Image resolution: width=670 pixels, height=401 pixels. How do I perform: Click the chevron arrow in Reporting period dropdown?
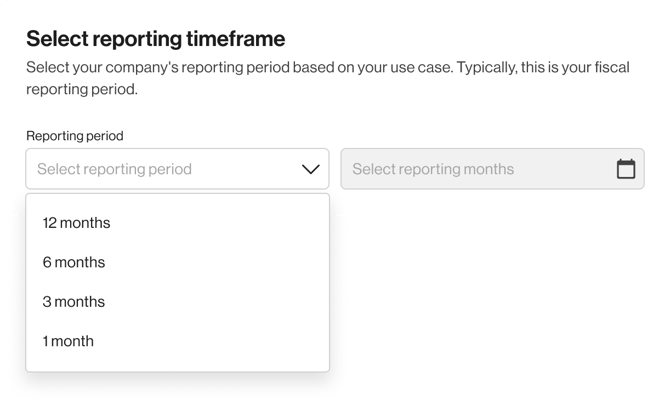[310, 169]
